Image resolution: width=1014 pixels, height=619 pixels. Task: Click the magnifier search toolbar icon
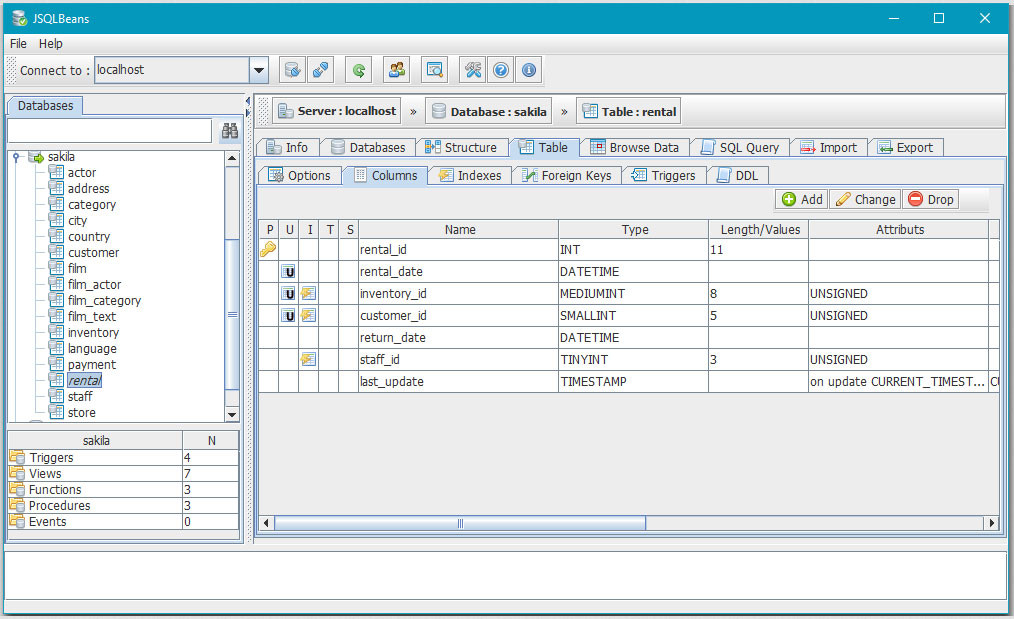[435, 70]
